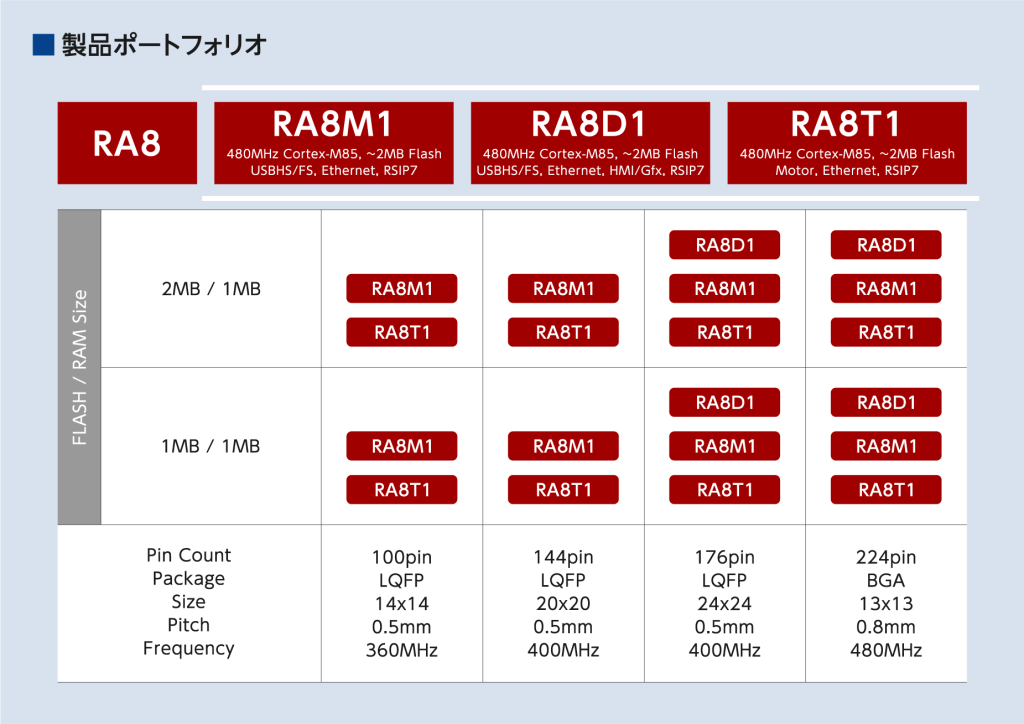Click RA8T1 badge in 2MB row, 176pin column
This screenshot has height=724, width=1024.
pos(724,332)
